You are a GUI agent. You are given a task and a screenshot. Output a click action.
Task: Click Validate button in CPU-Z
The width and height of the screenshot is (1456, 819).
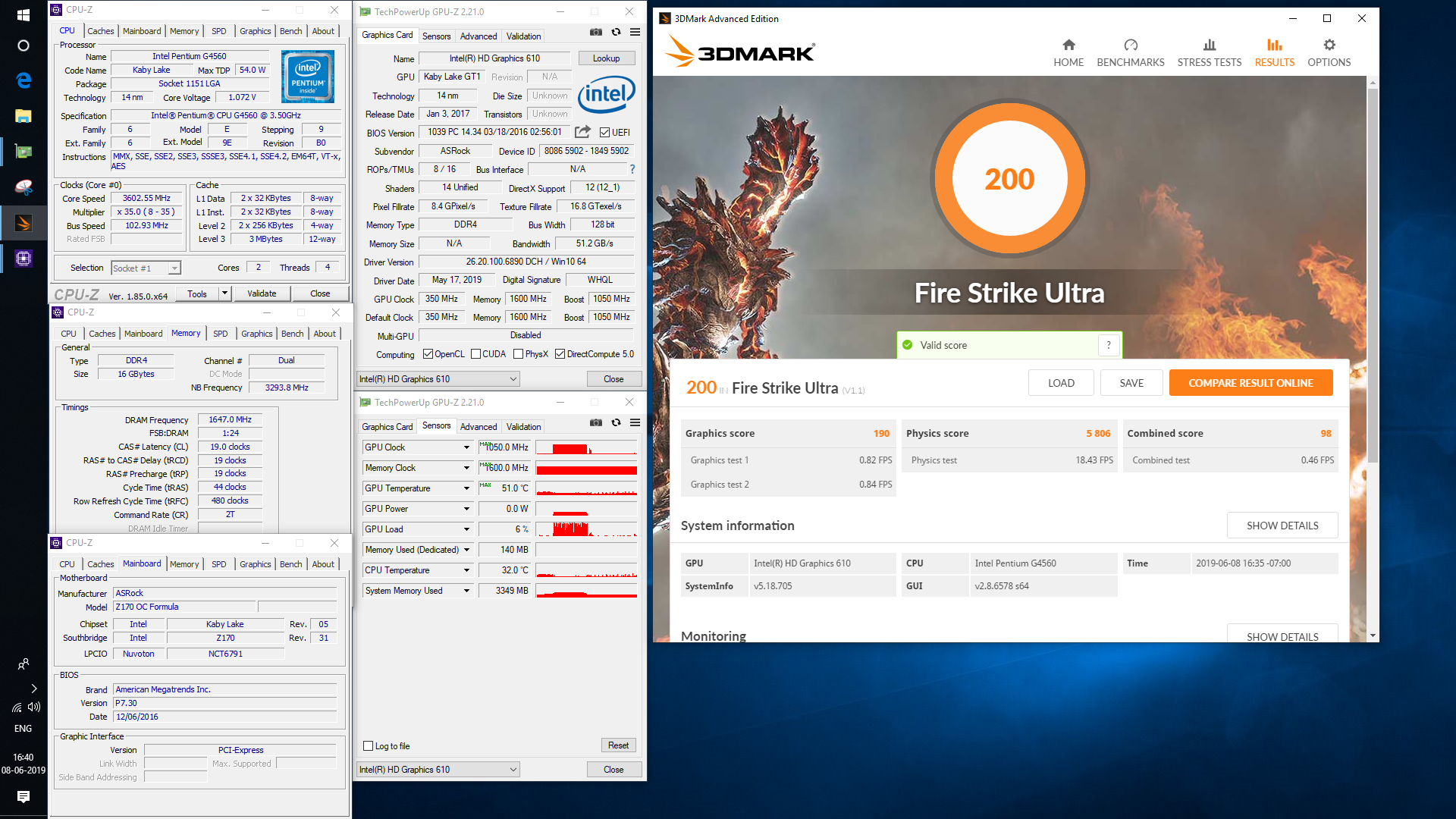pyautogui.click(x=262, y=293)
